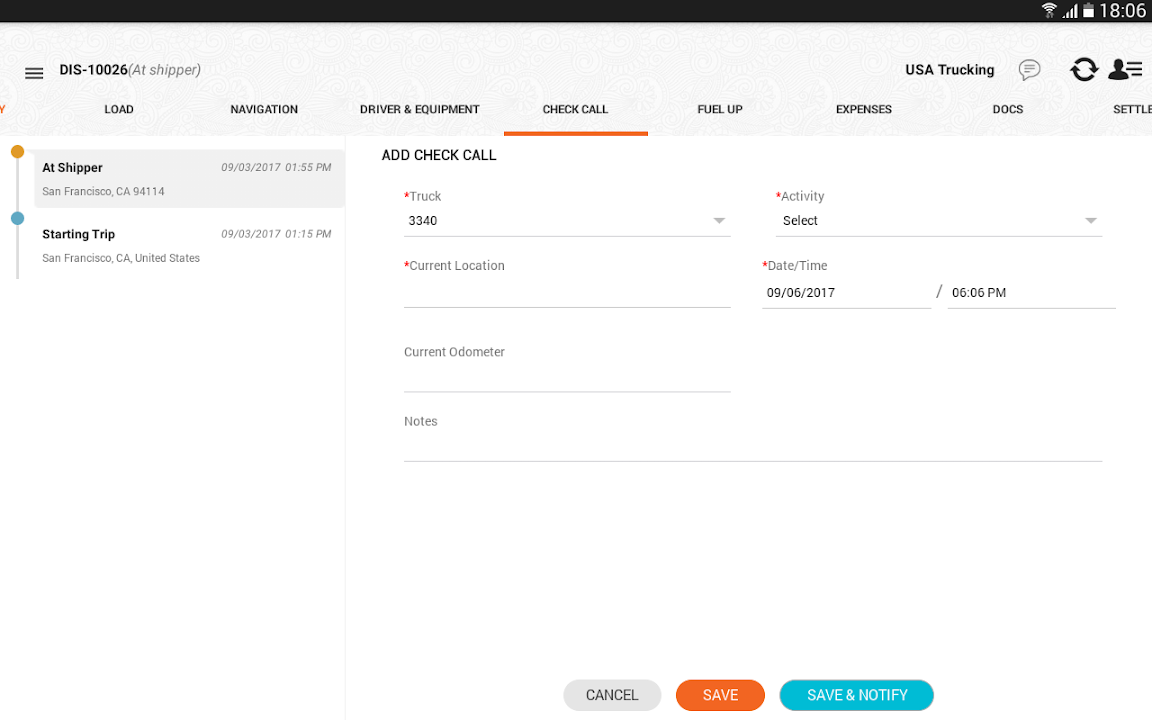Open the hamburger navigation menu
The height and width of the screenshot is (720, 1152).
(34, 73)
